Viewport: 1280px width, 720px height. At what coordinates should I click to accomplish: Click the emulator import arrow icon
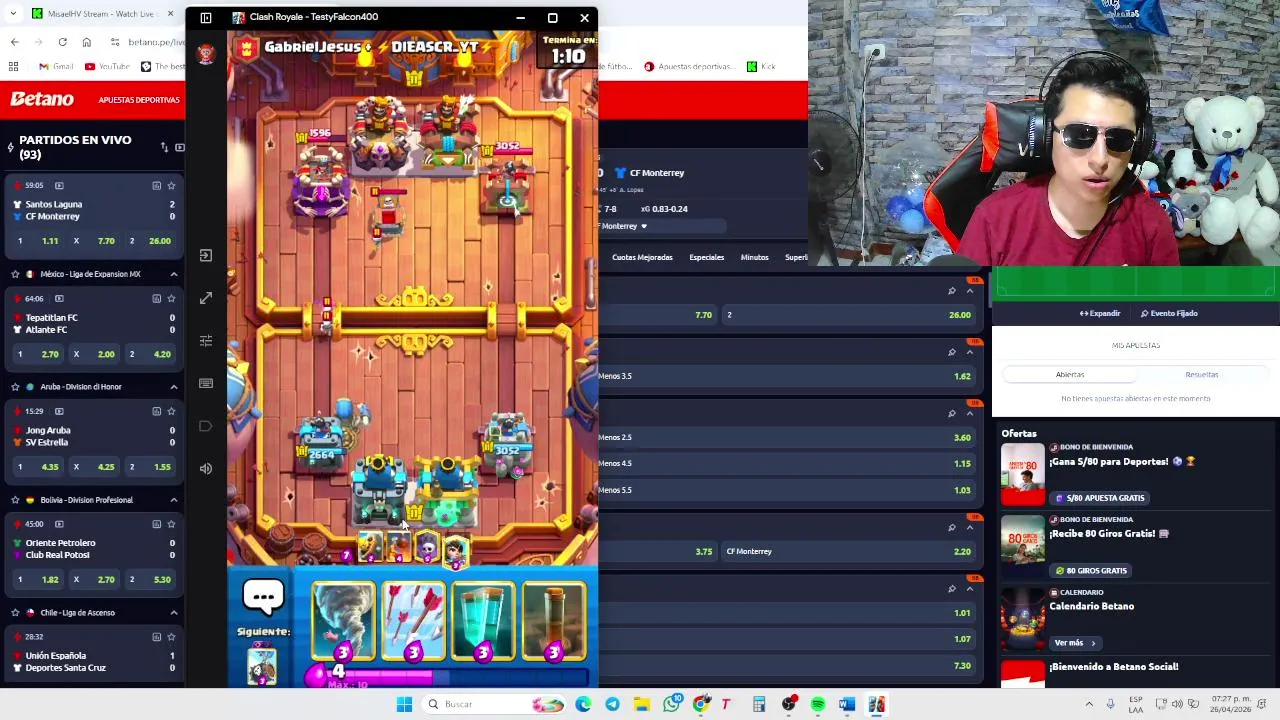(x=206, y=255)
